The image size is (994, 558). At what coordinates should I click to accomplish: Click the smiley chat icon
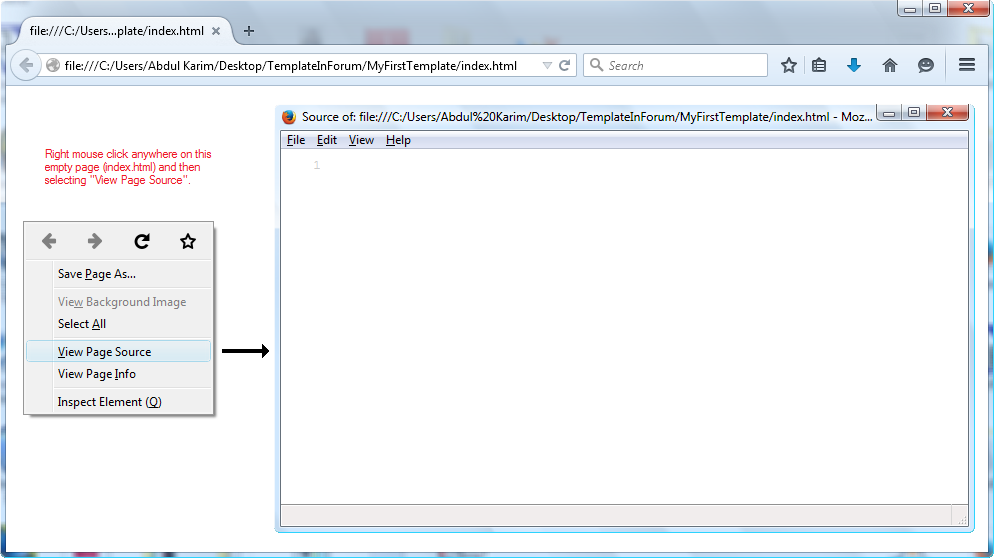tap(926, 65)
